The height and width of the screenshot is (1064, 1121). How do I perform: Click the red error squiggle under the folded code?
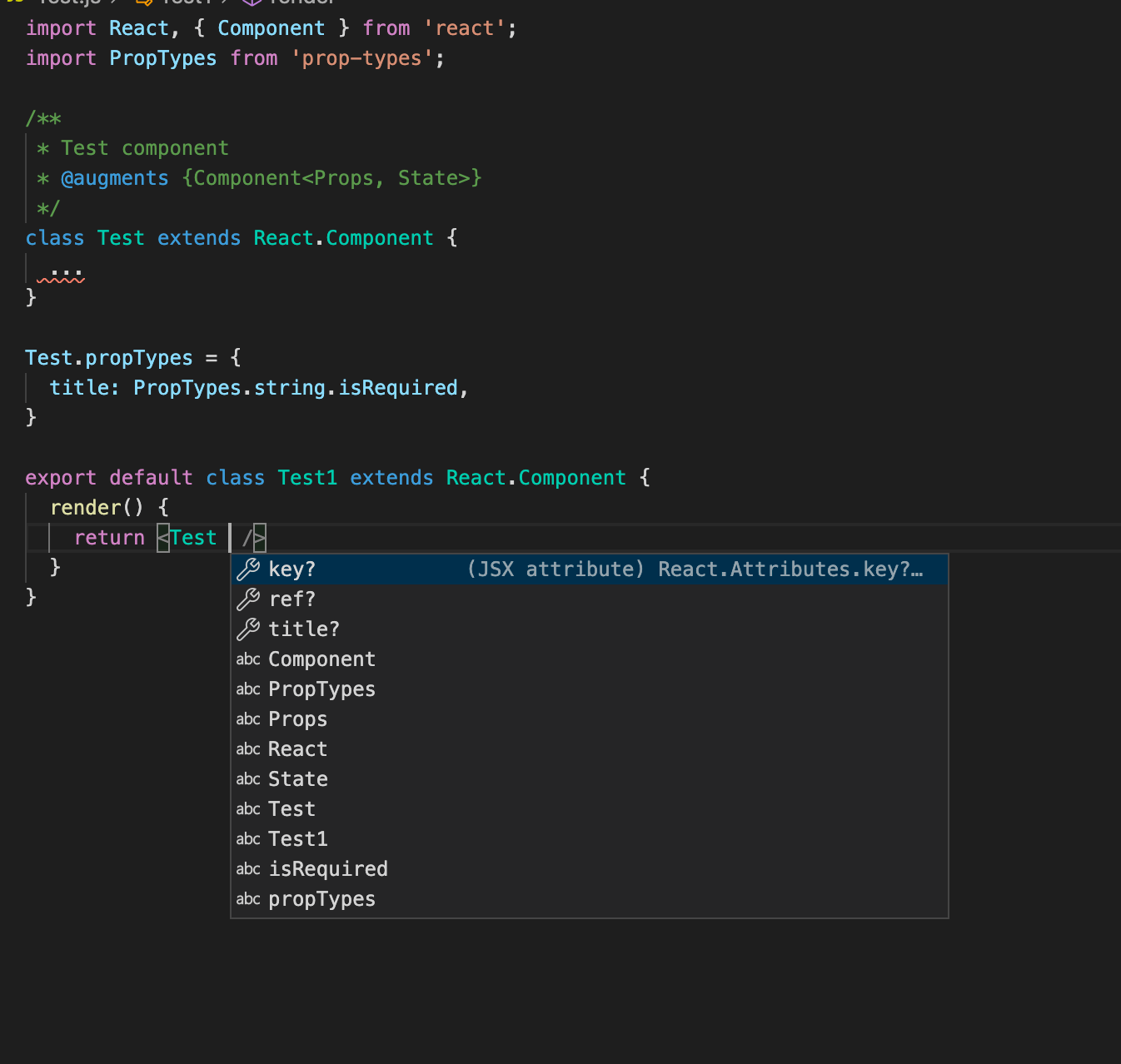pyautogui.click(x=61, y=281)
